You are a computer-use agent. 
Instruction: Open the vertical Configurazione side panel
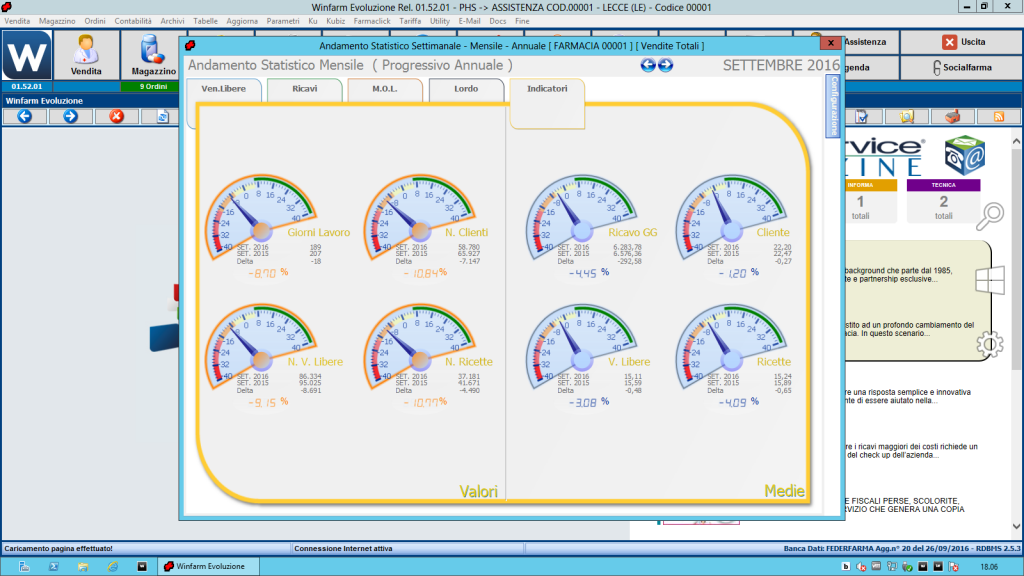833,106
